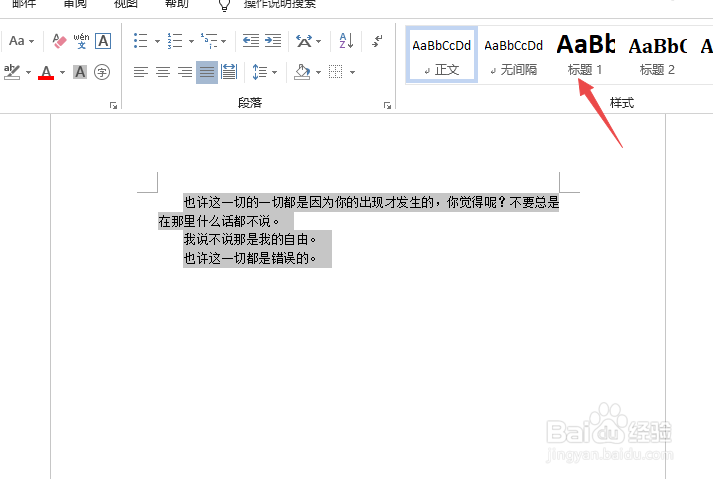Open the 视图 (View) ribbon tab
Viewport: 713px width, 479px height.
click(x=126, y=4)
